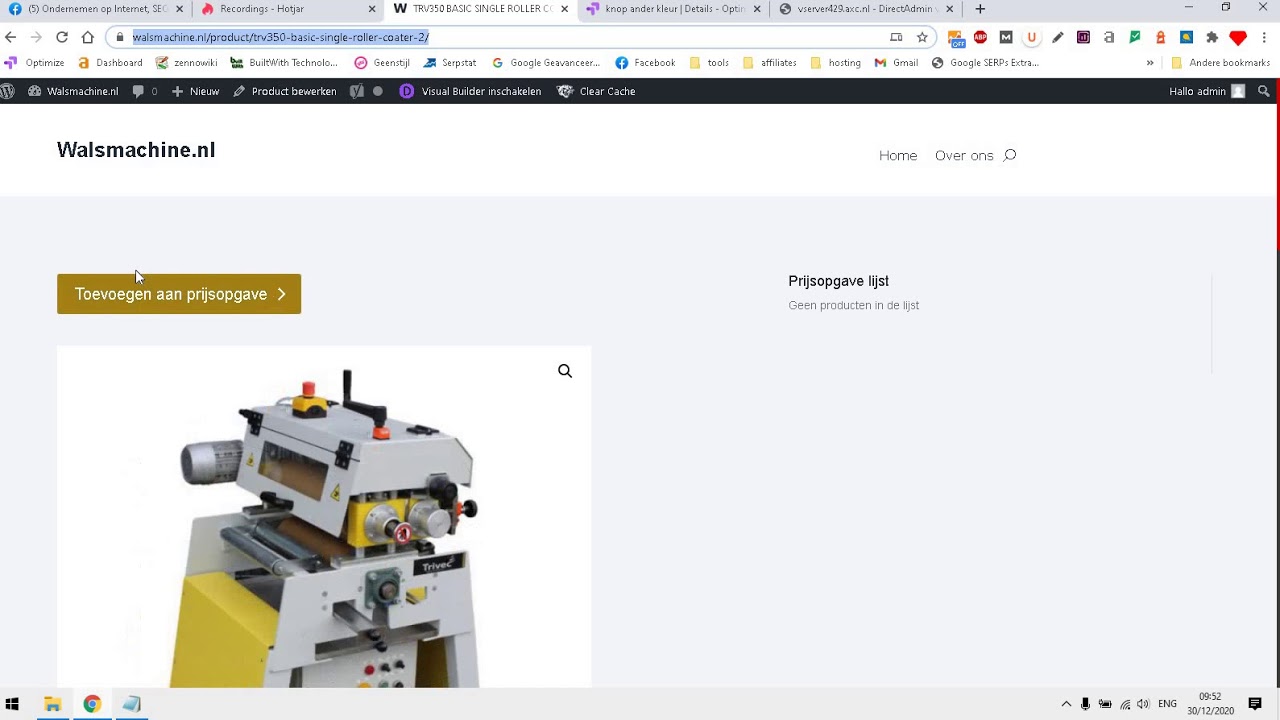Open the Serpstat bookmark
Screen dimensions: 1280x720
(x=450, y=62)
